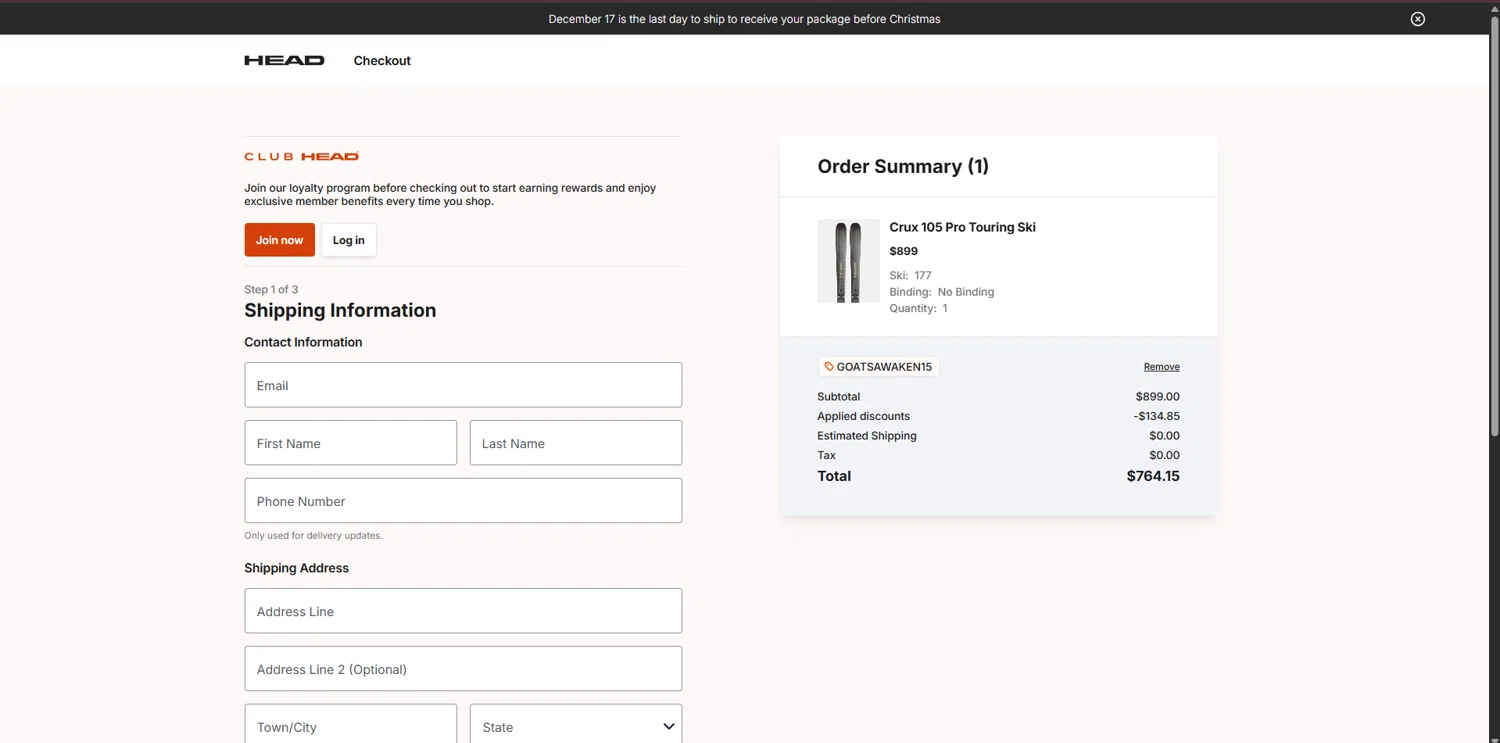Remove the GOATSAWAKEN15 promo code

click(1161, 367)
